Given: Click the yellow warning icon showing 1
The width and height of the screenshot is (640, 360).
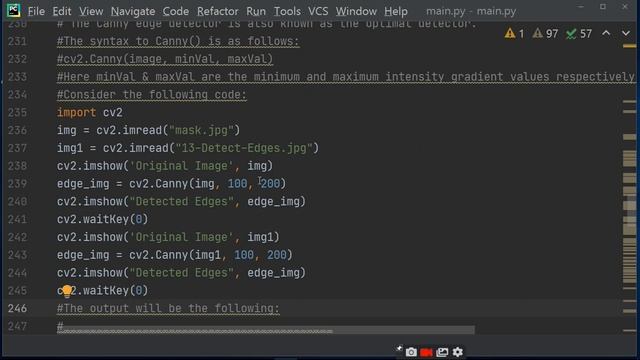Looking at the screenshot, I should 514,33.
